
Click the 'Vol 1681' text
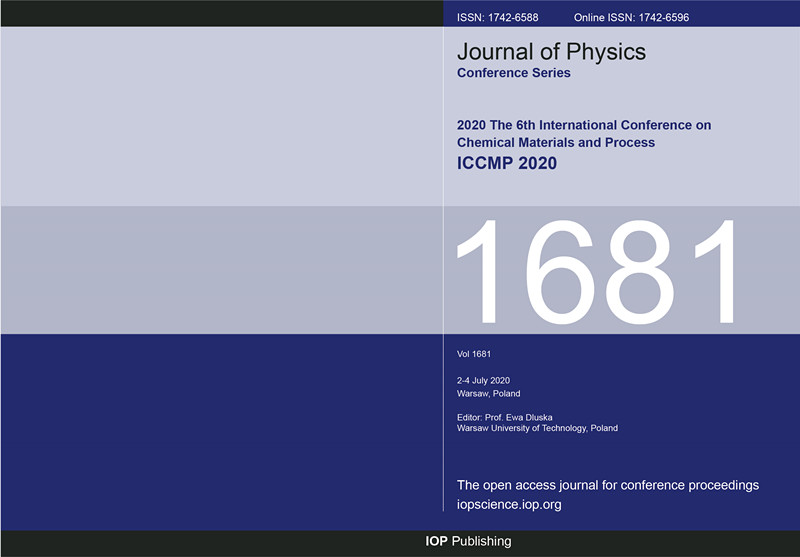(x=473, y=354)
